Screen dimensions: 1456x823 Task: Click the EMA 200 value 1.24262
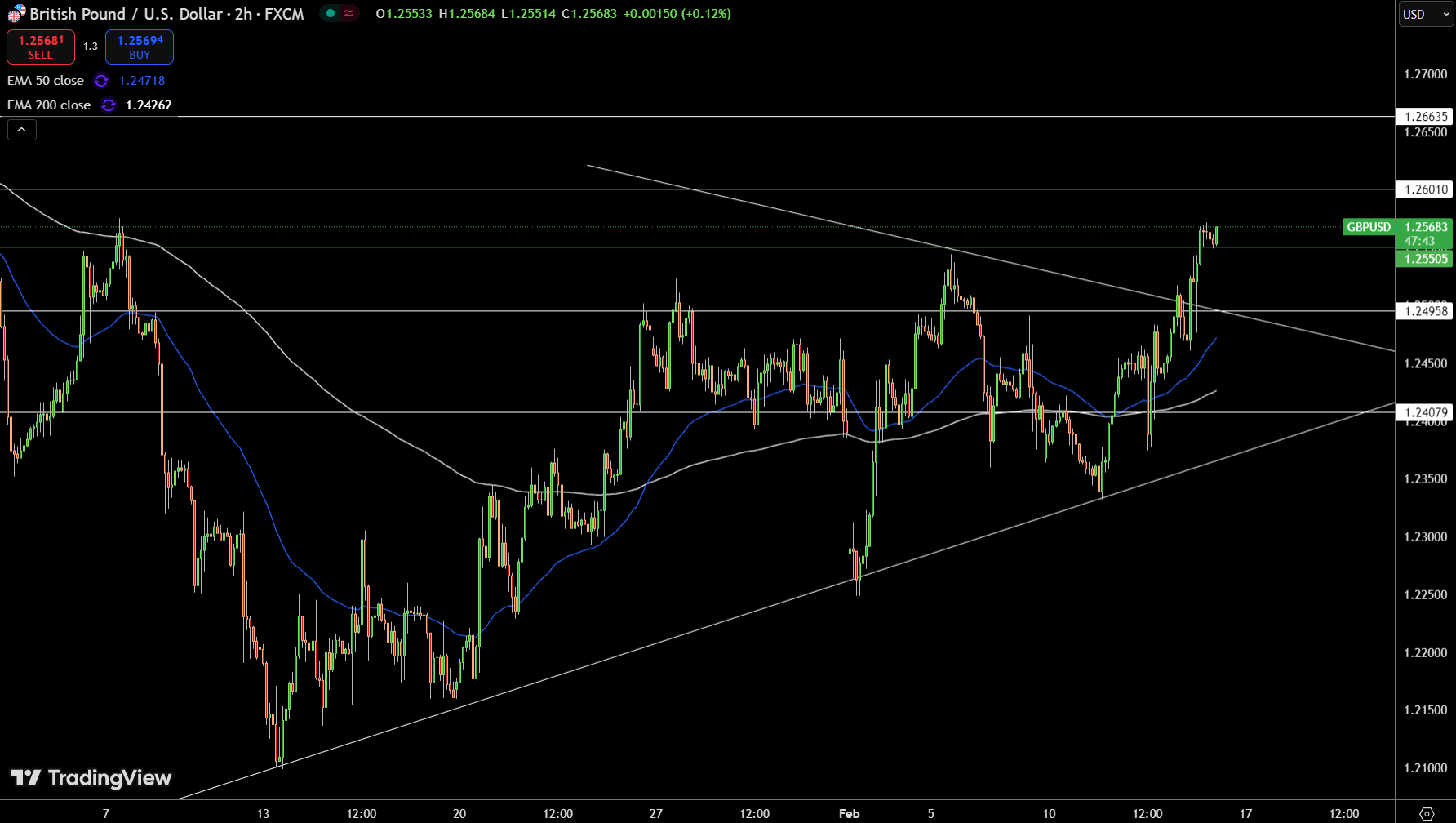coord(149,105)
